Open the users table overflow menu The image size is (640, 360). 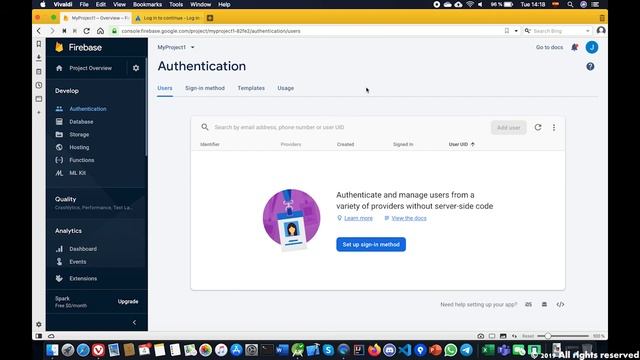point(554,128)
